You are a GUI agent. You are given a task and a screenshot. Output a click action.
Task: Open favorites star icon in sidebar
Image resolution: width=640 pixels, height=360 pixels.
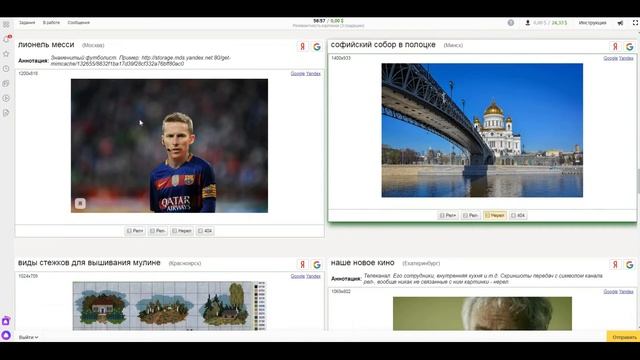click(6, 54)
